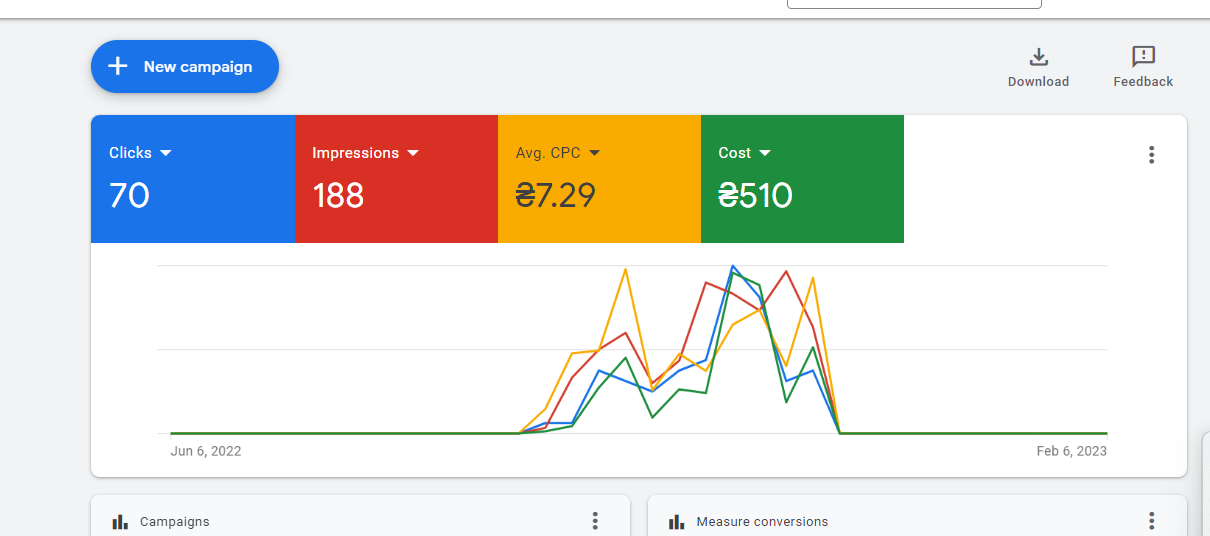This screenshot has height=536, width=1210.
Task: Click the Feb 6, 2023 date label
Action: pyautogui.click(x=1071, y=451)
